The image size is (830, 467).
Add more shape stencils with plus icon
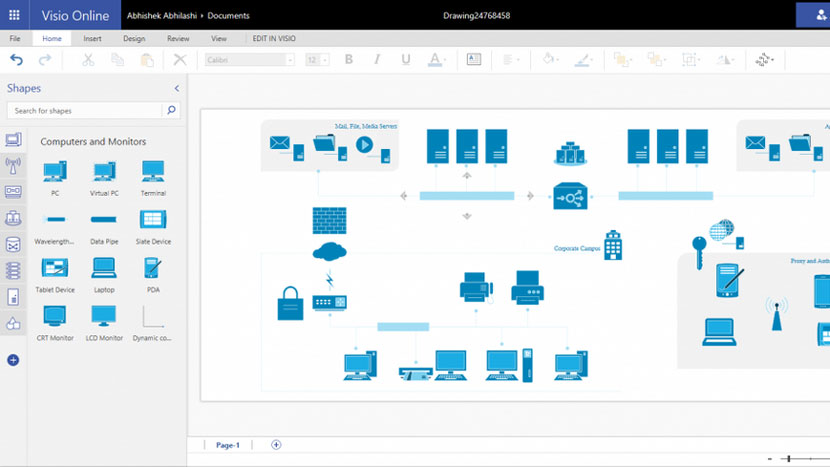pos(13,360)
